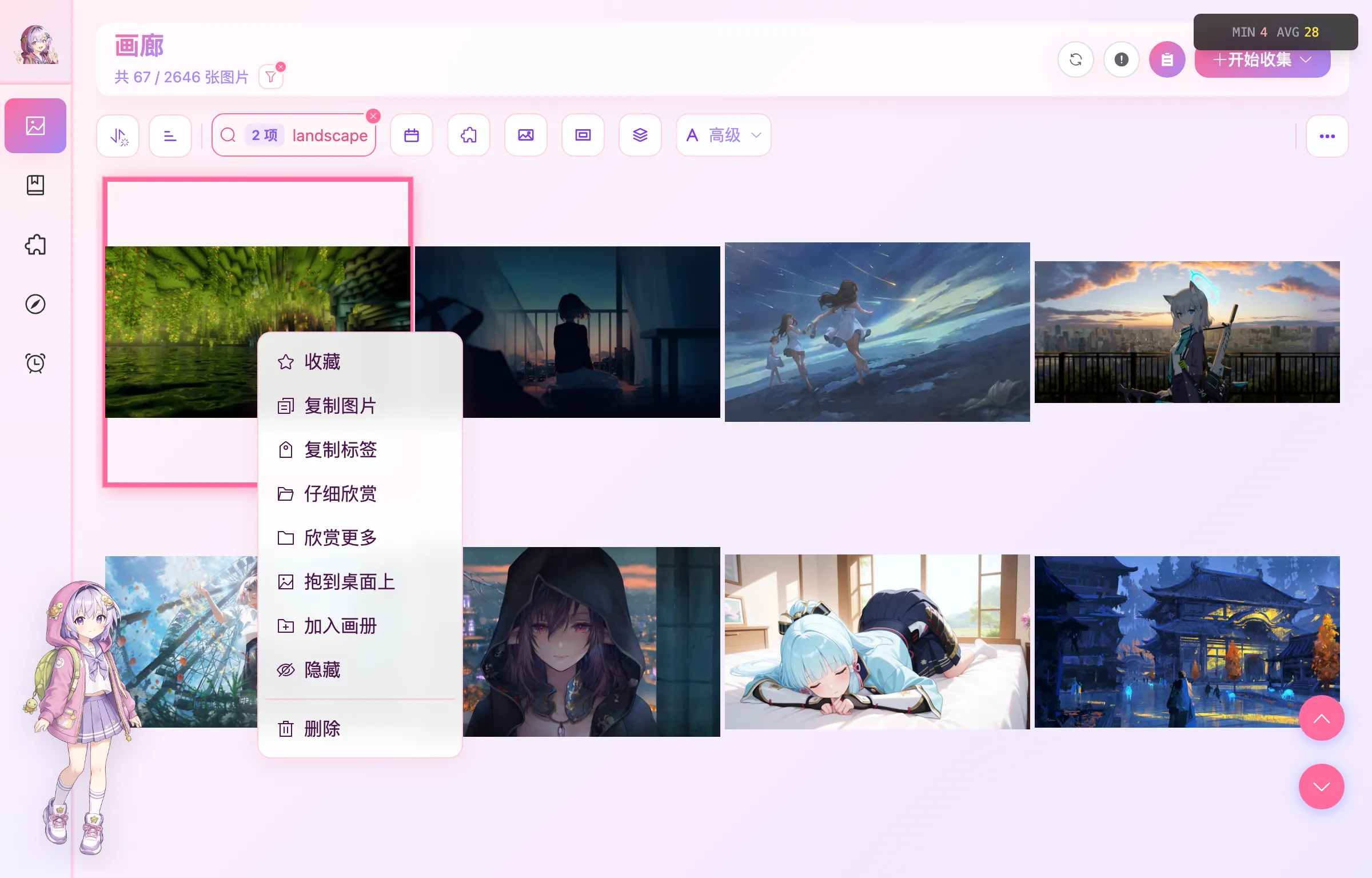Image resolution: width=1372 pixels, height=878 pixels.
Task: Click the round pink down arrow button
Action: pyautogui.click(x=1321, y=787)
